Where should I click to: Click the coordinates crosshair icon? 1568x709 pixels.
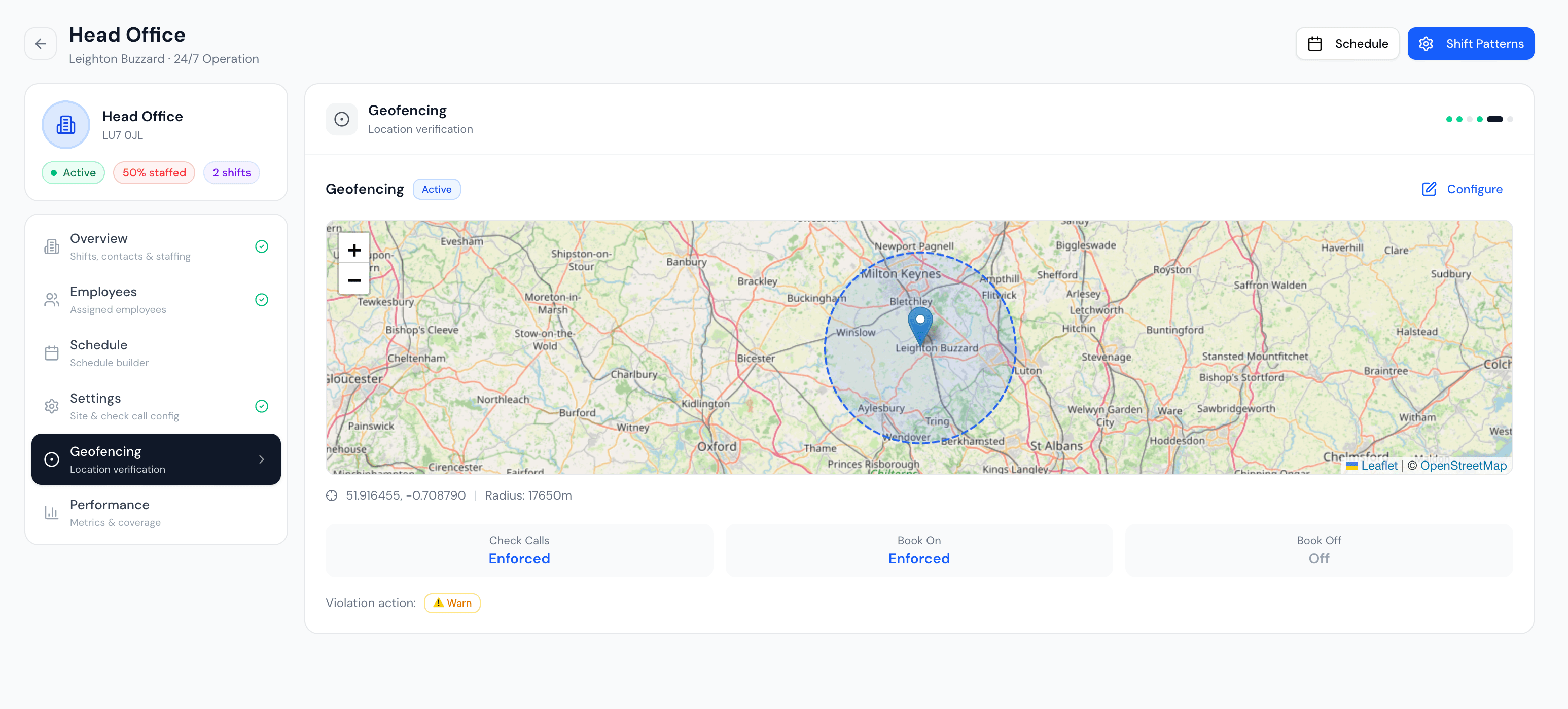click(x=332, y=496)
